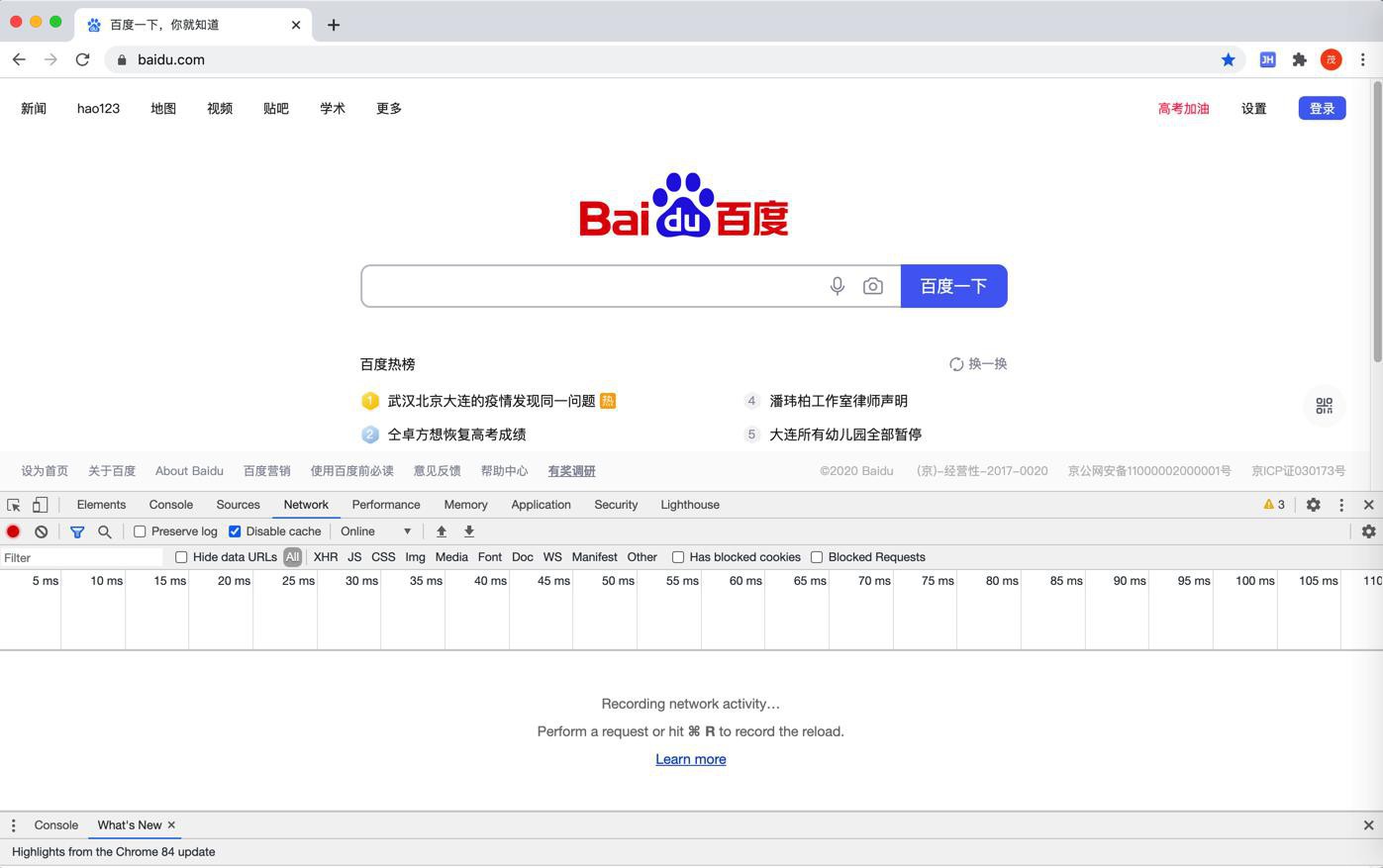Viewport: 1383px width, 868px height.
Task: Check the Hide data URLs checkbox
Action: (x=181, y=557)
